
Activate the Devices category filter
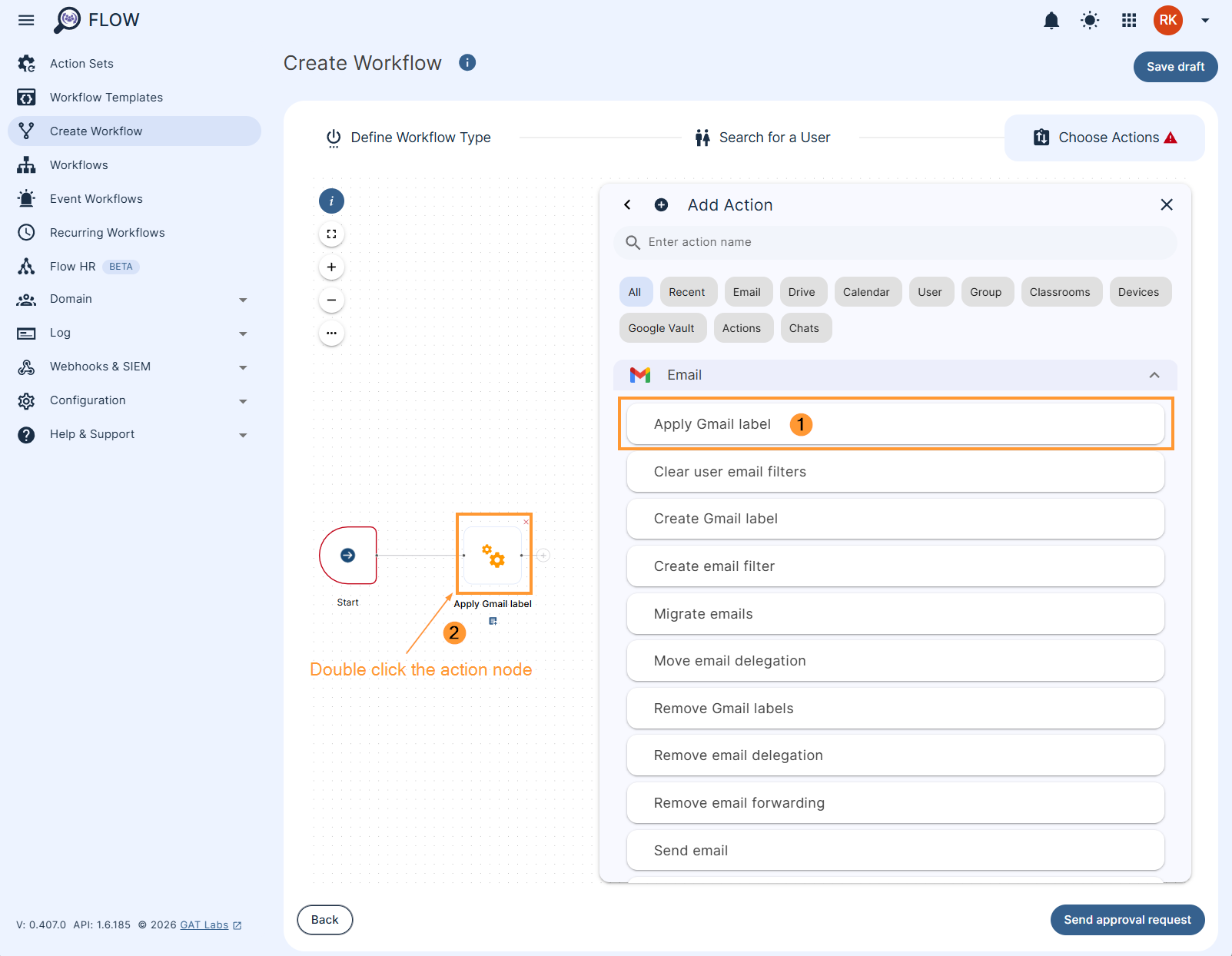click(x=1139, y=291)
